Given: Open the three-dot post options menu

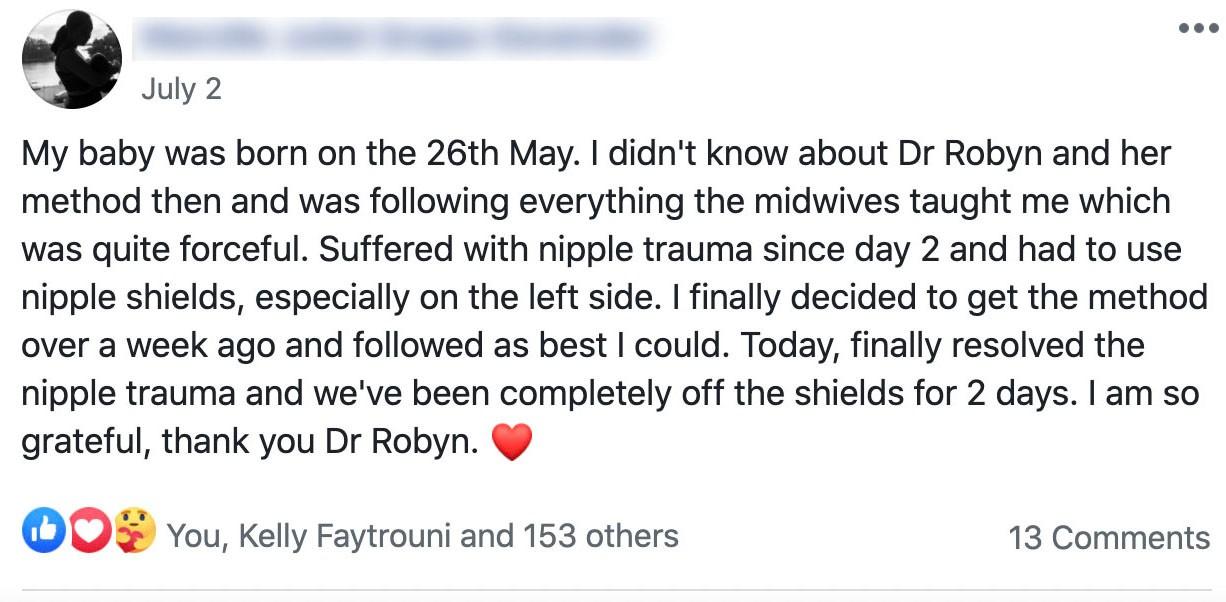Looking at the screenshot, I should pyautogui.click(x=1198, y=28).
